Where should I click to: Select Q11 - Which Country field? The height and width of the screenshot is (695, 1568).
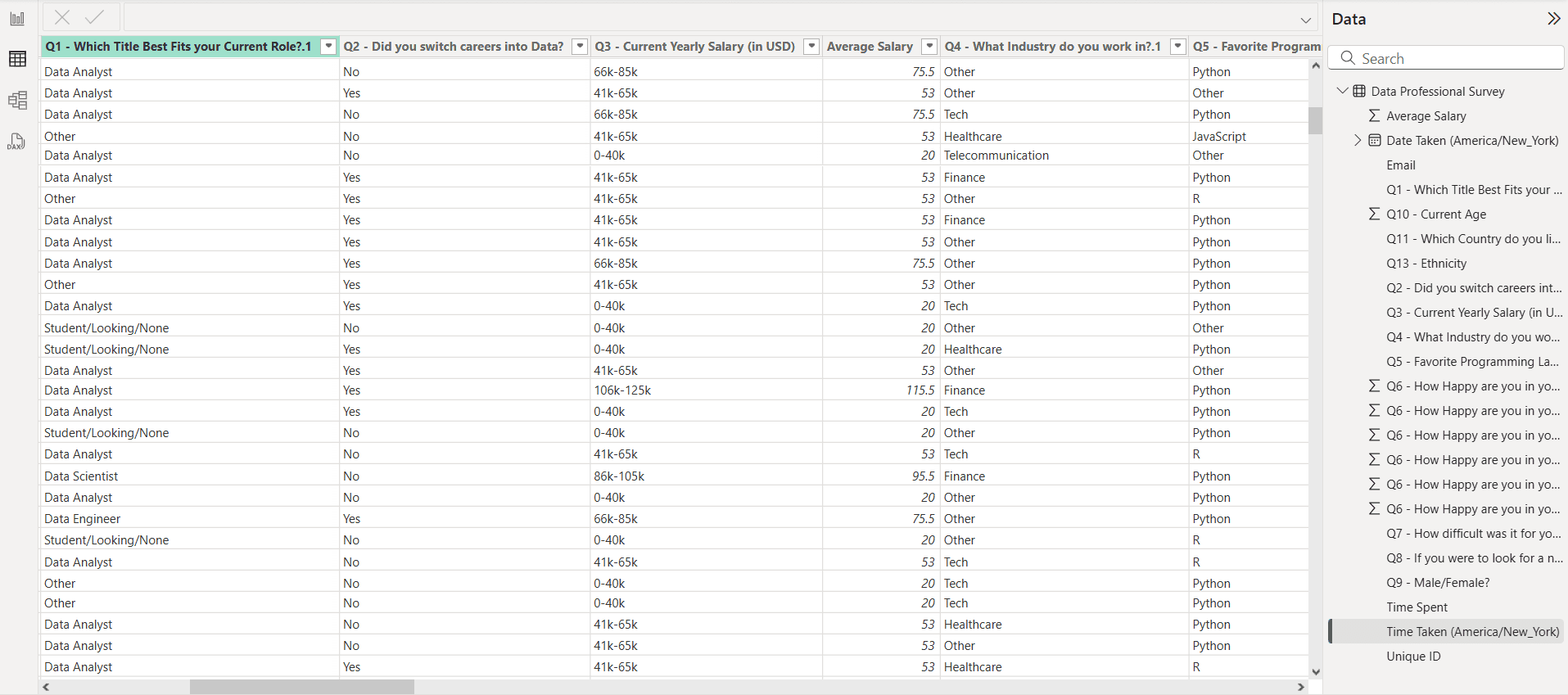click(1473, 238)
